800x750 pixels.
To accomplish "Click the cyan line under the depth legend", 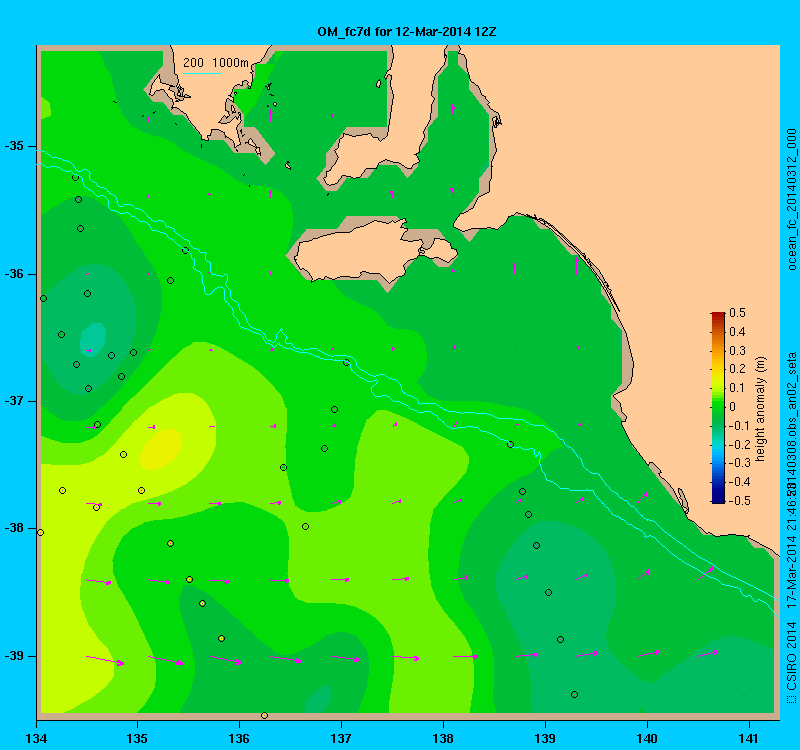I will coord(202,73).
